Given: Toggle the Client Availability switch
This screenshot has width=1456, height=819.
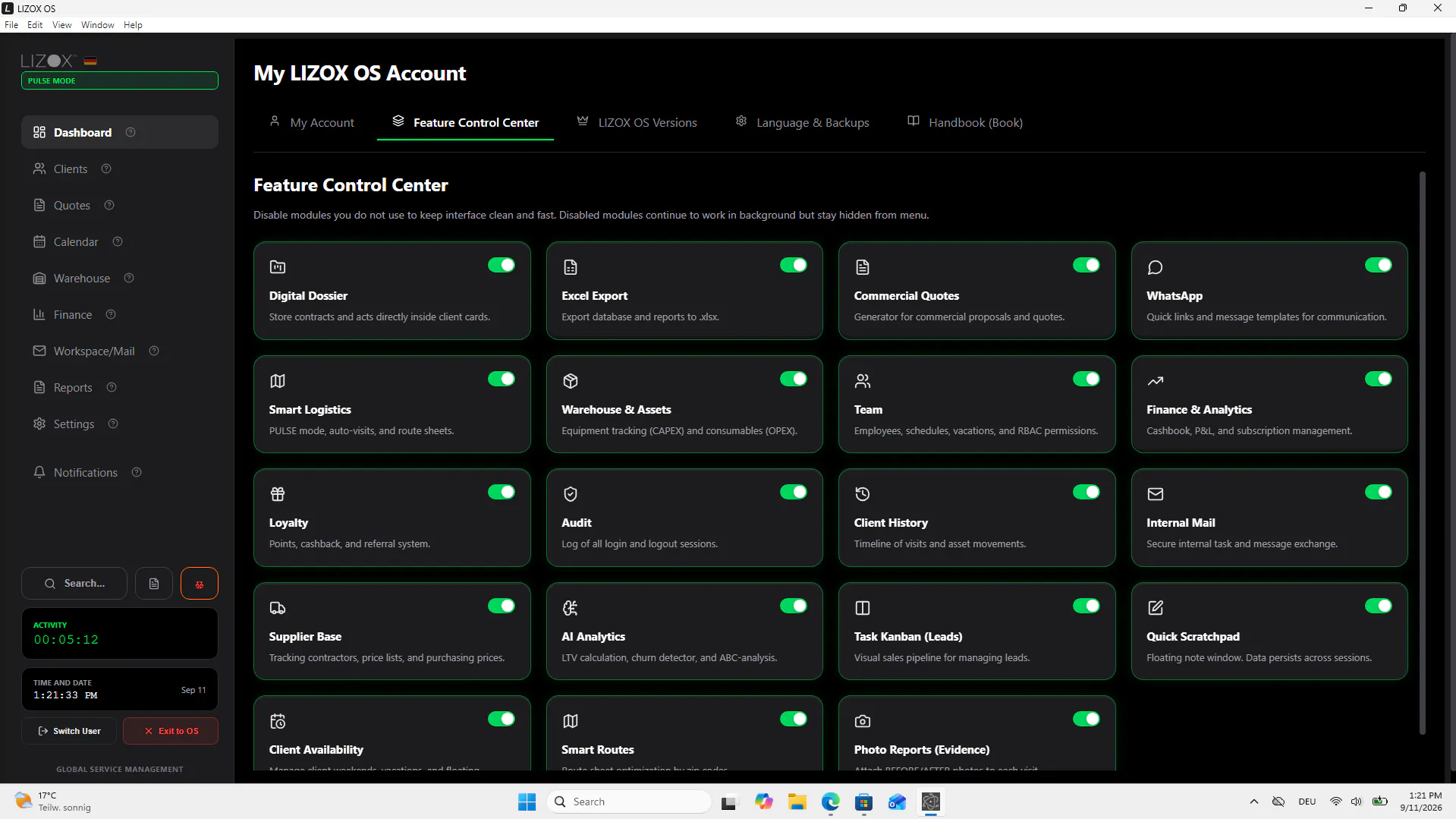Looking at the screenshot, I should coord(502,719).
